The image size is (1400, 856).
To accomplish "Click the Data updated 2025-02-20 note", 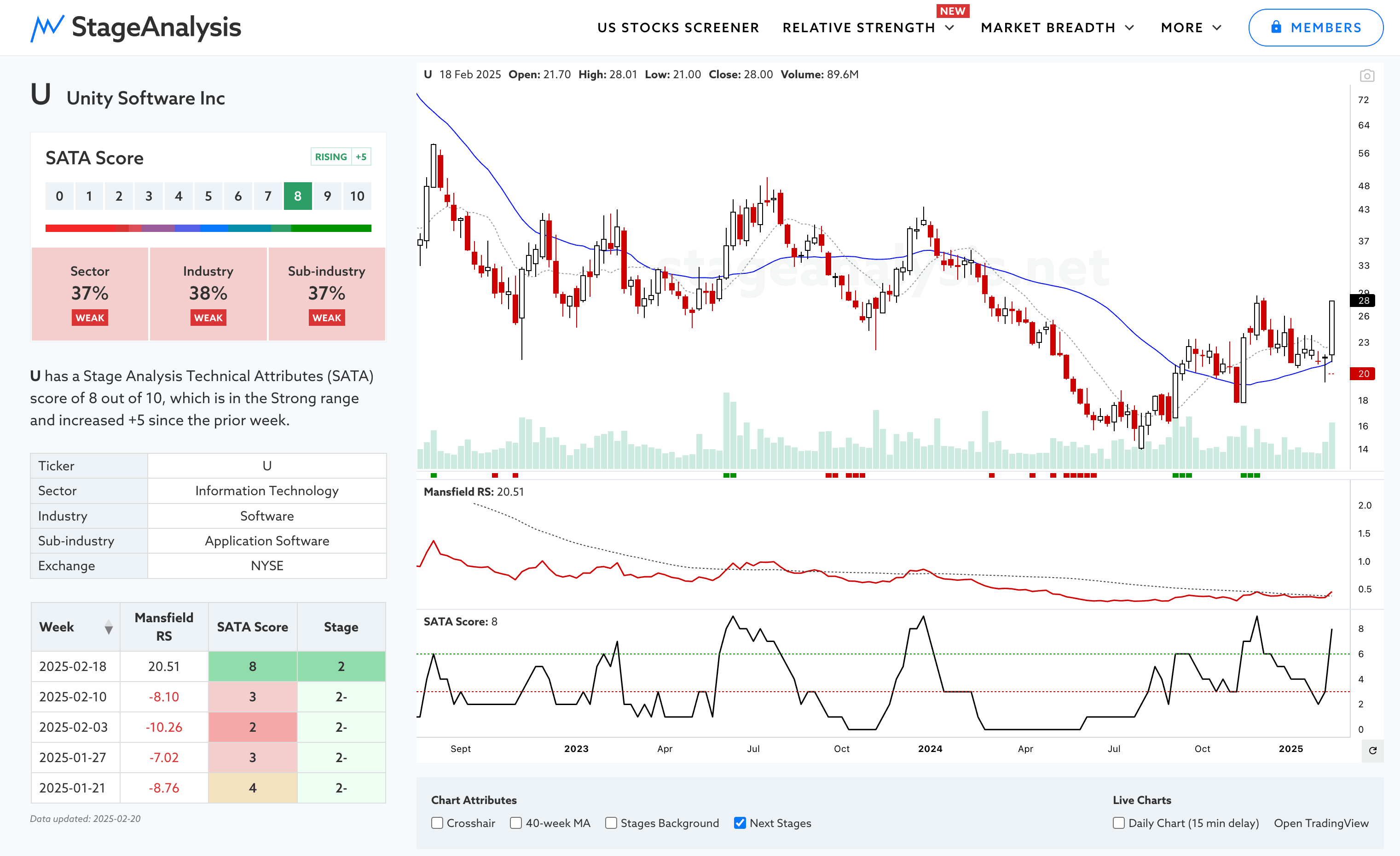I will [85, 819].
